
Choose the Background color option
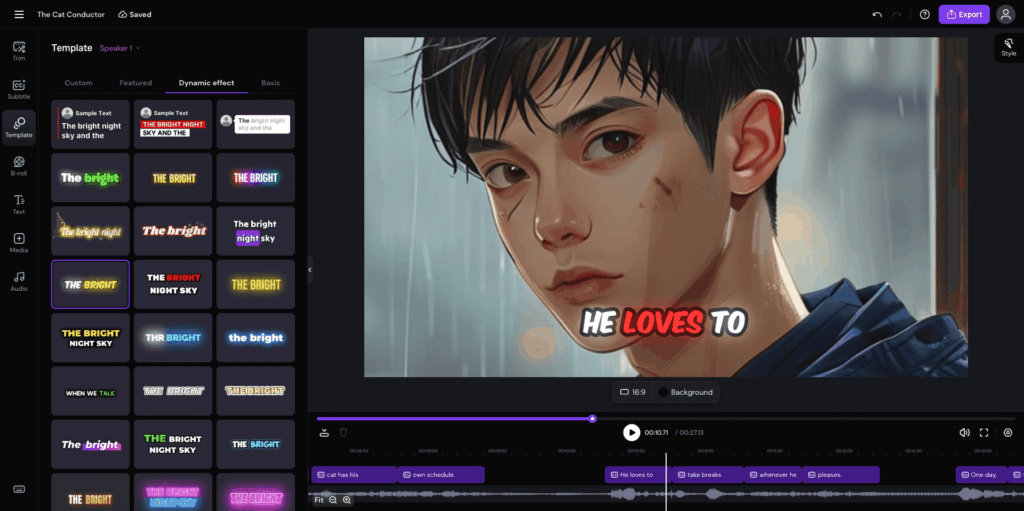coord(685,392)
